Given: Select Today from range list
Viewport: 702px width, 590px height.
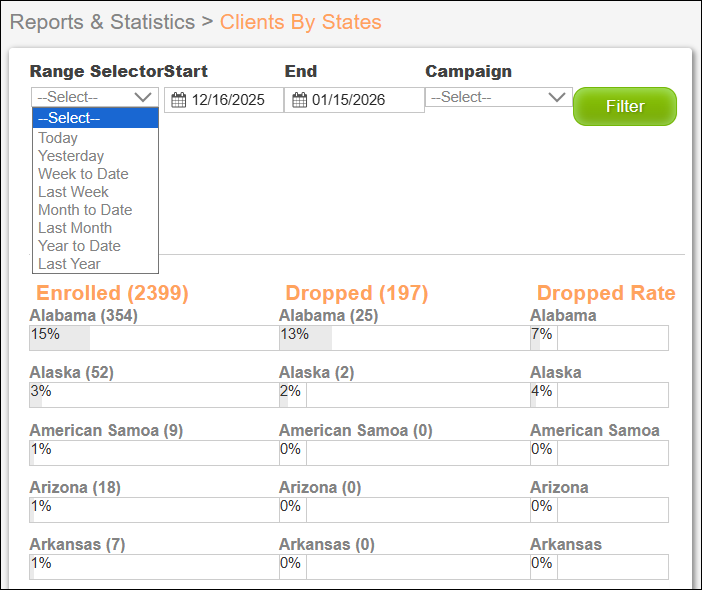Looking at the screenshot, I should pos(95,138).
